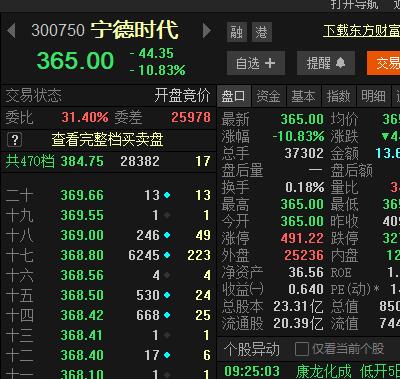Screen dimensions: 400x379
Task: Click 总手 value 37302
Action: [304, 153]
